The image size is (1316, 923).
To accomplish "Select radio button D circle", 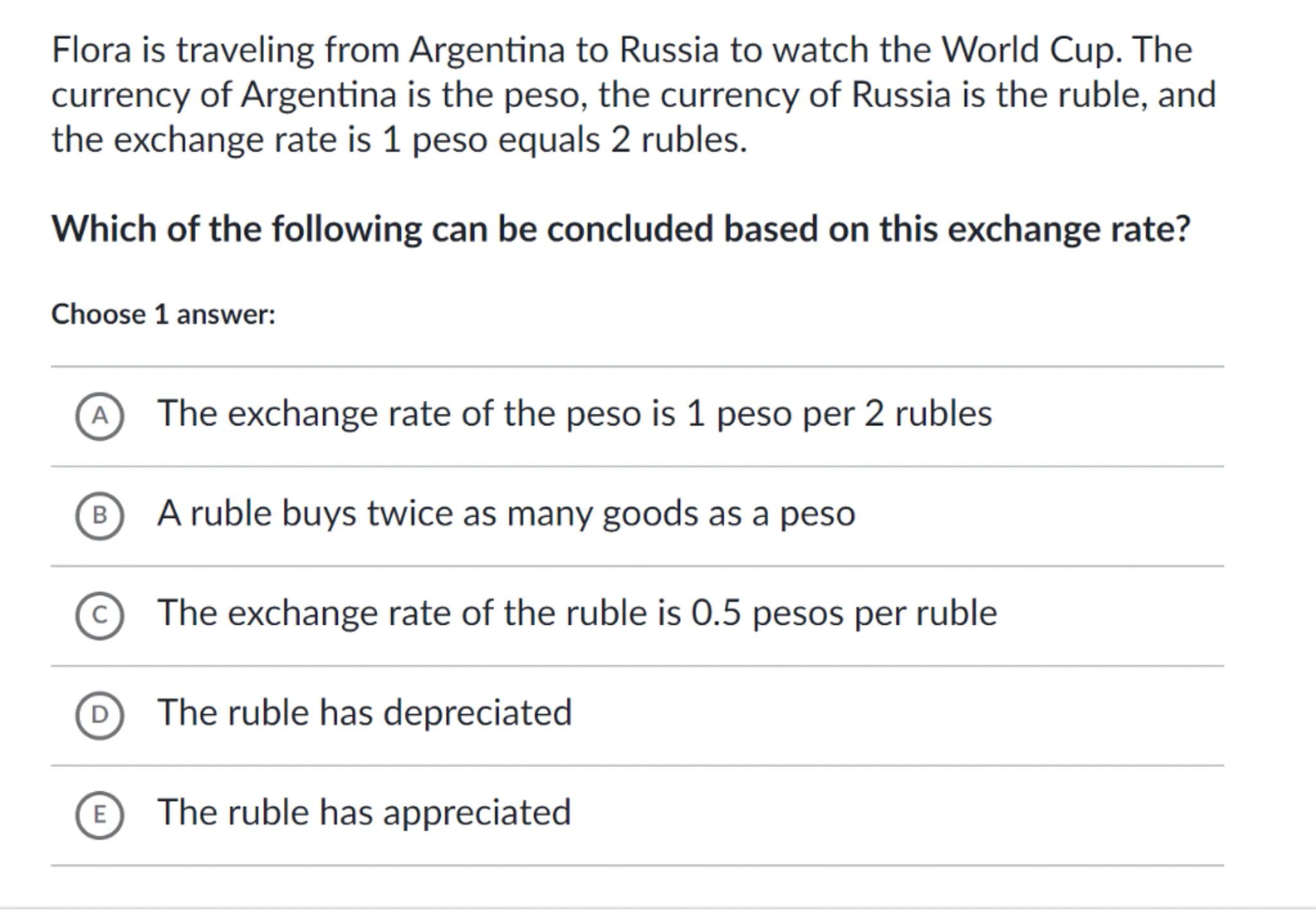I will [100, 715].
